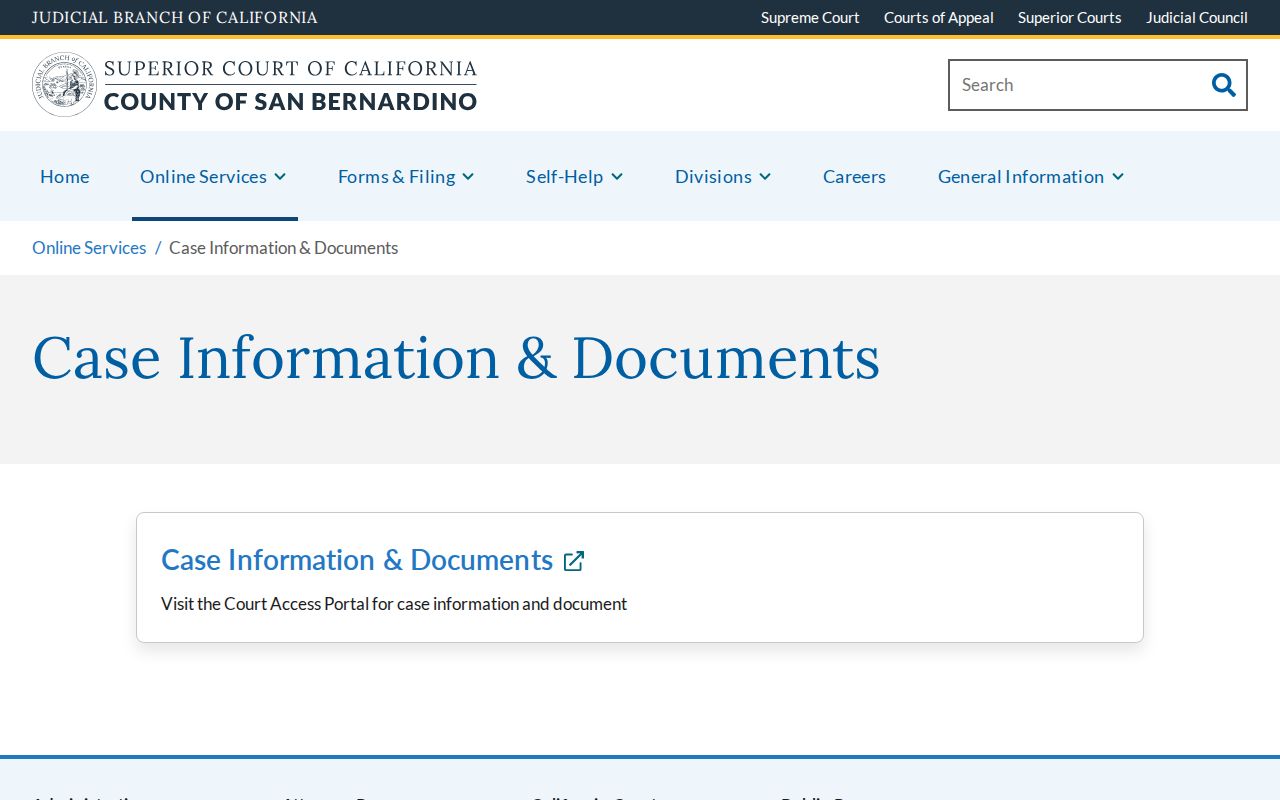The height and width of the screenshot is (800, 1280).
Task: Expand the General Information chevron
Action: tap(1118, 177)
